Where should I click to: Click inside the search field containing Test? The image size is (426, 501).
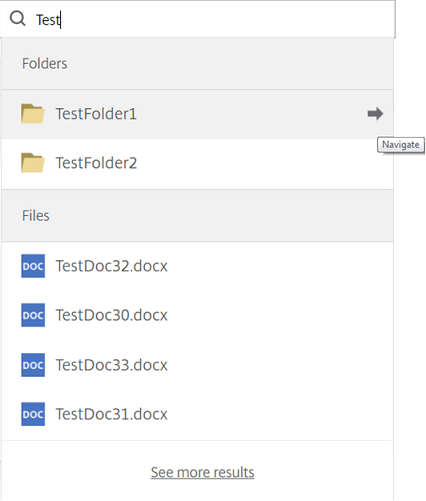click(197, 19)
